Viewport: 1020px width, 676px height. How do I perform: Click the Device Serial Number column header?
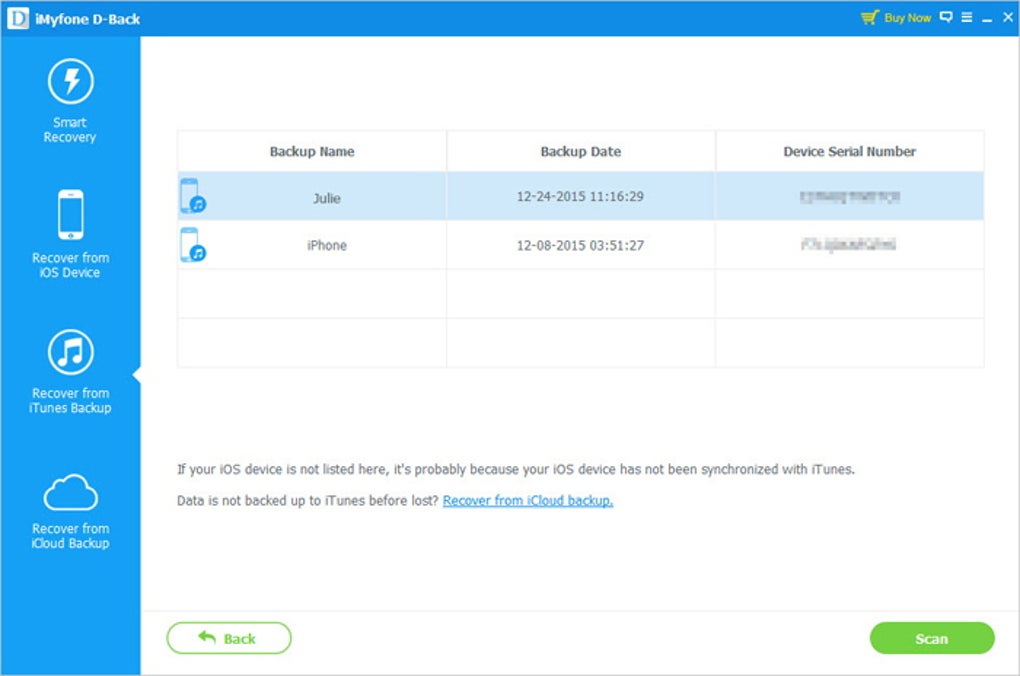click(850, 152)
